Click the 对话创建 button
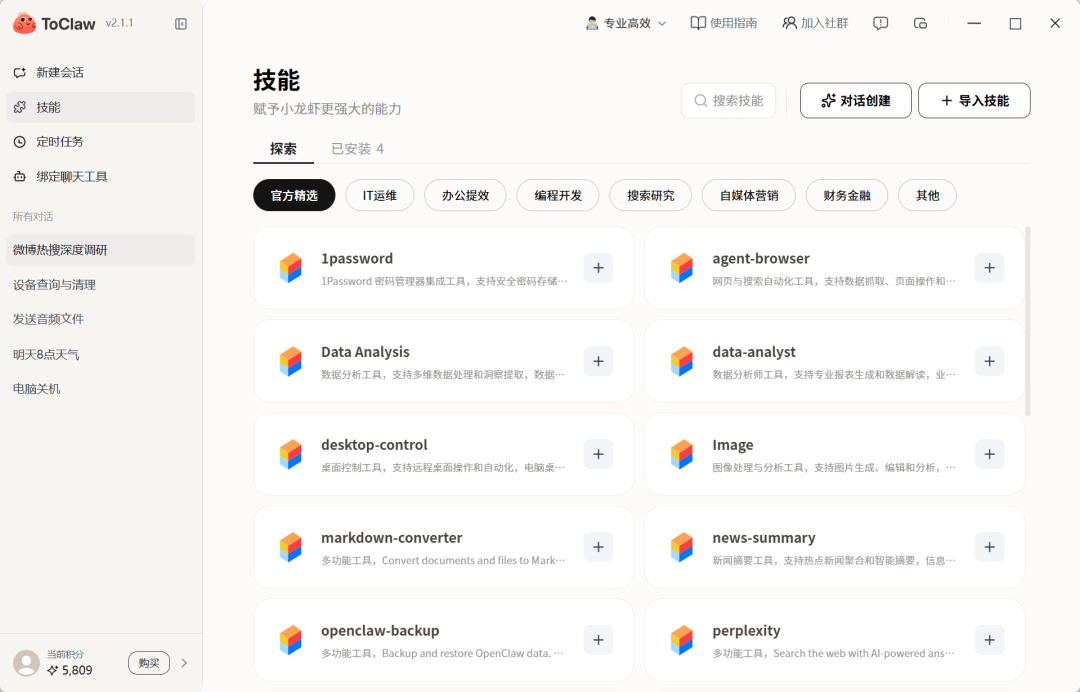This screenshot has width=1080, height=692. 855,101
